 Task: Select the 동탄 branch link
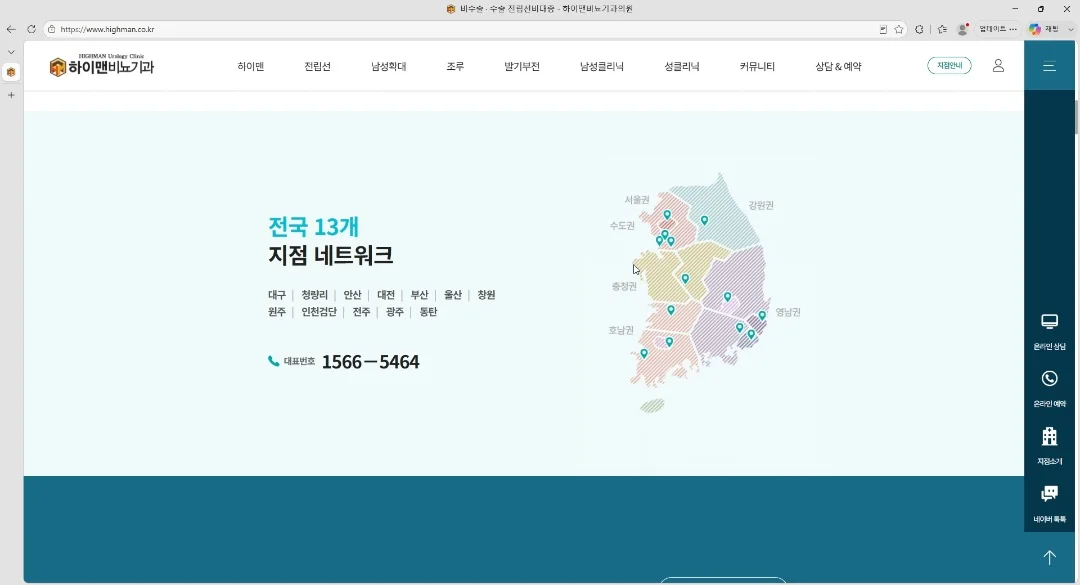coord(428,312)
